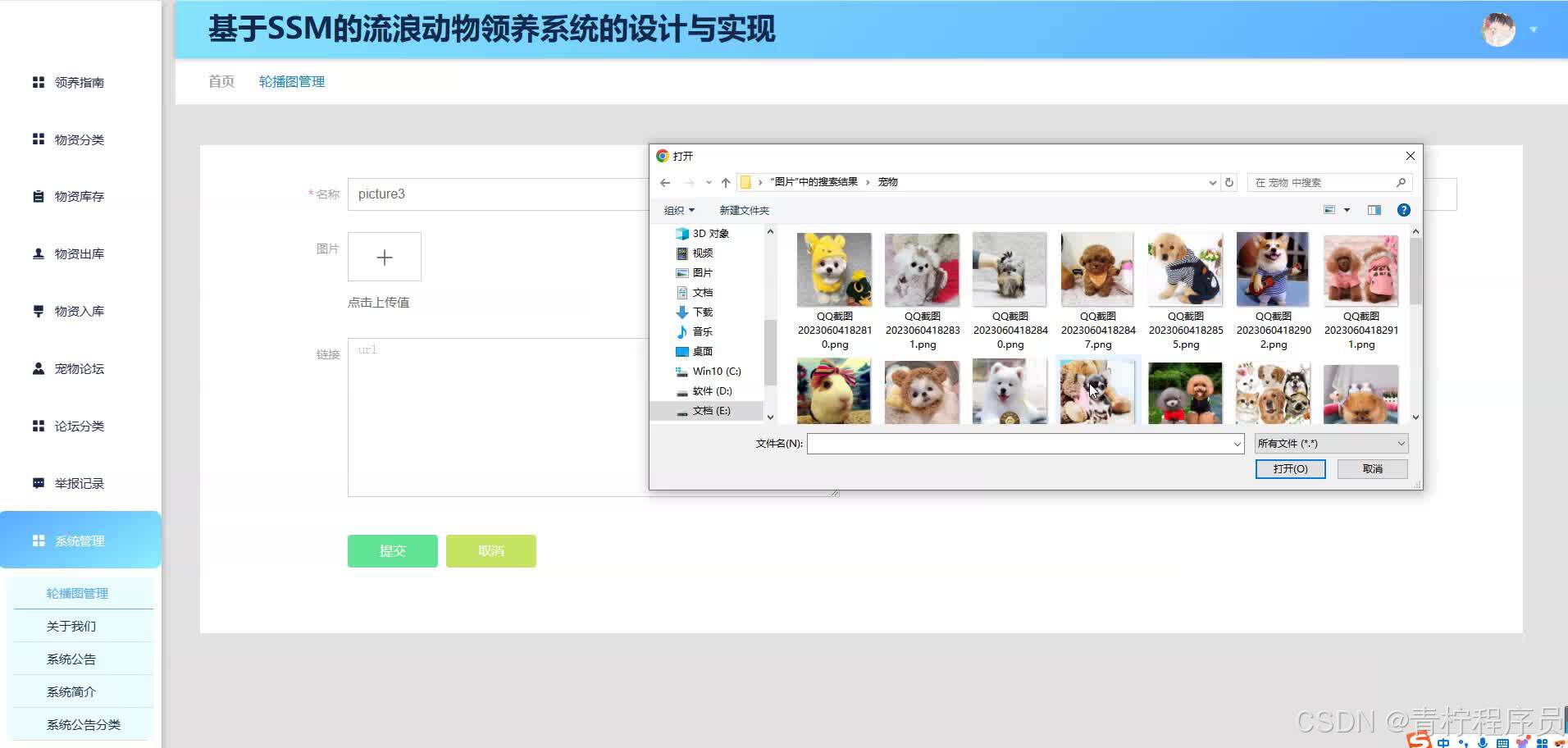Toggle the preview pane in file dialog

1374,210
